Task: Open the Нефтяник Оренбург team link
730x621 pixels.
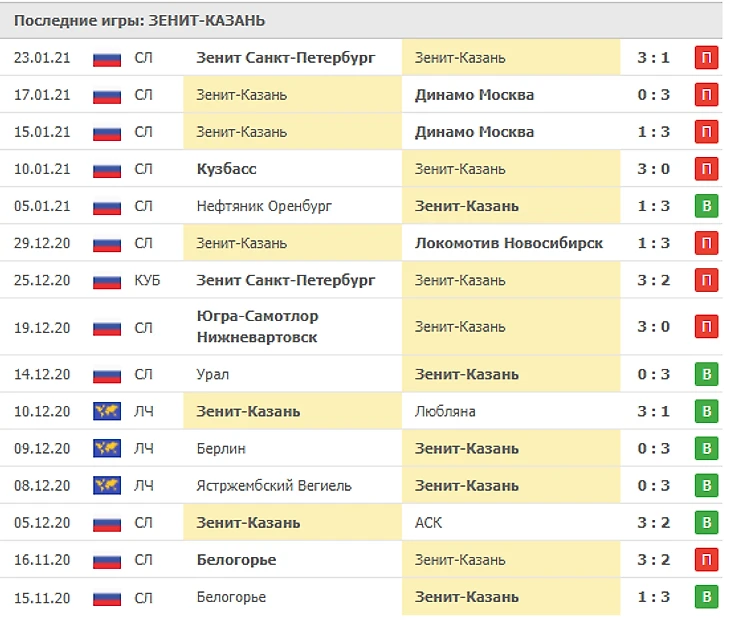Action: (x=264, y=206)
